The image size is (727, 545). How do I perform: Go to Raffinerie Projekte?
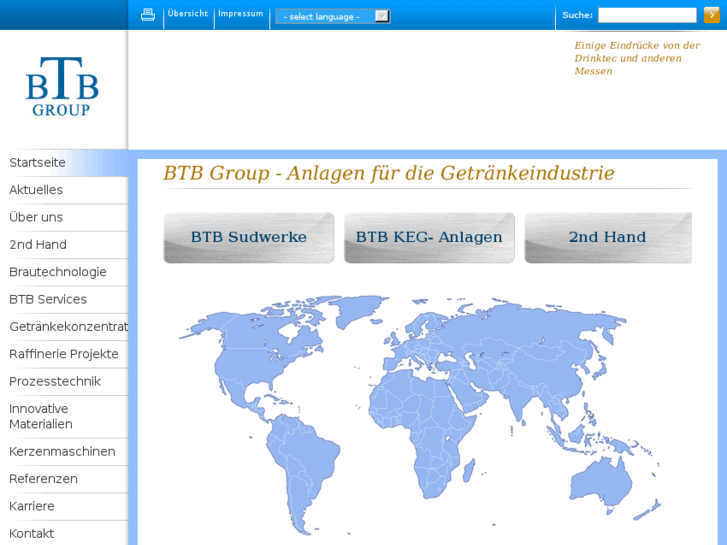[x=64, y=354]
